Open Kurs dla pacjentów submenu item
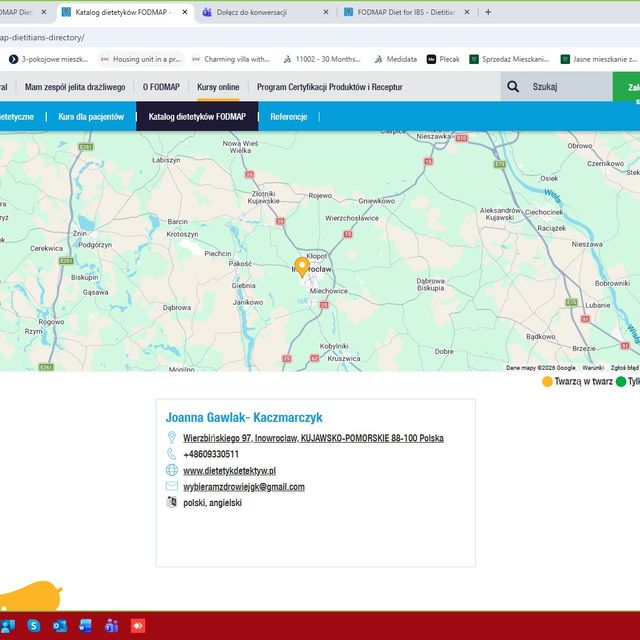Screen dimensions: 640x640 [91, 117]
